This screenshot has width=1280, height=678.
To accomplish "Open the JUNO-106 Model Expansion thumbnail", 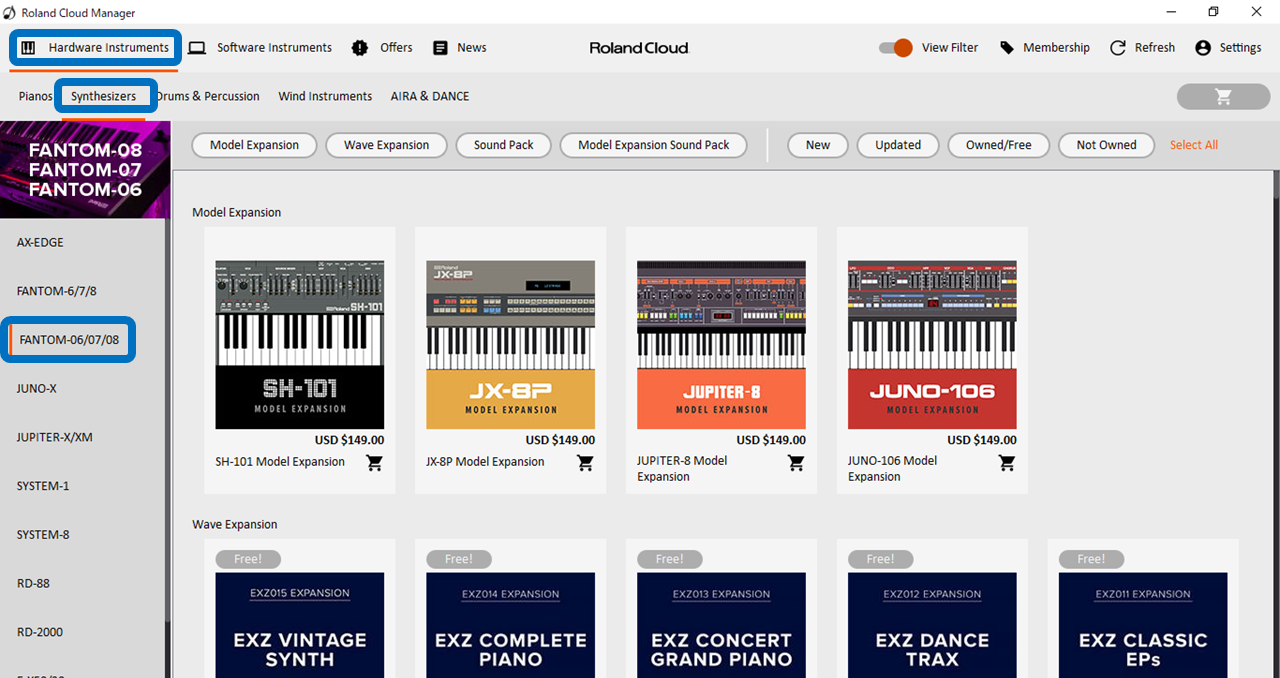I will [932, 345].
